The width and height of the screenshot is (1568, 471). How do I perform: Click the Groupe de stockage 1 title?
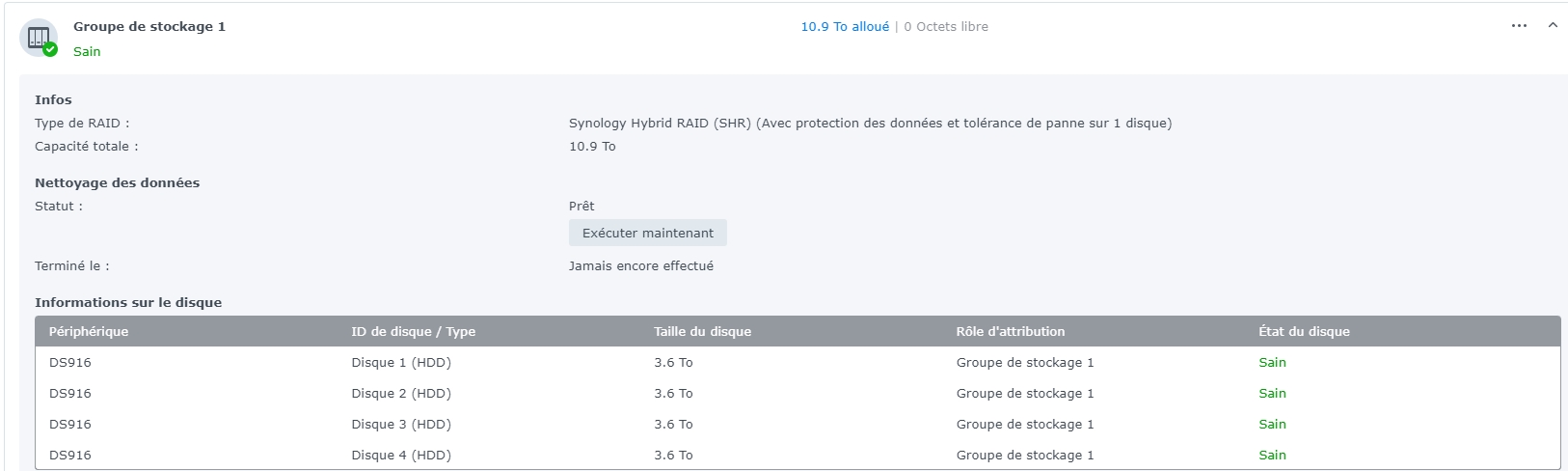(x=149, y=27)
